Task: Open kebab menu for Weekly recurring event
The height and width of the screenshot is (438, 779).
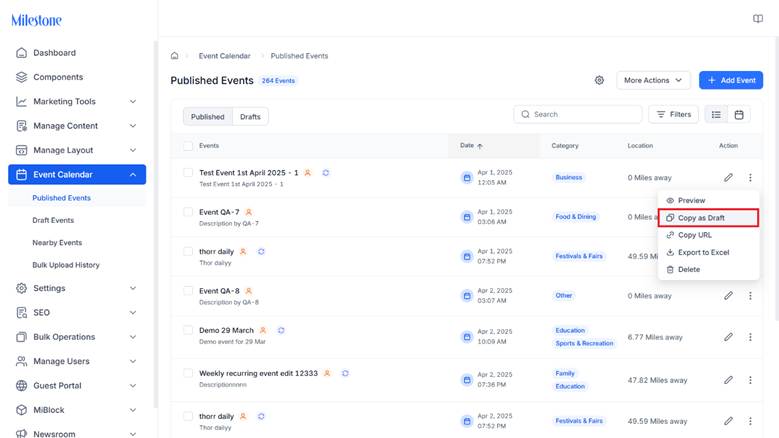Action: point(750,380)
